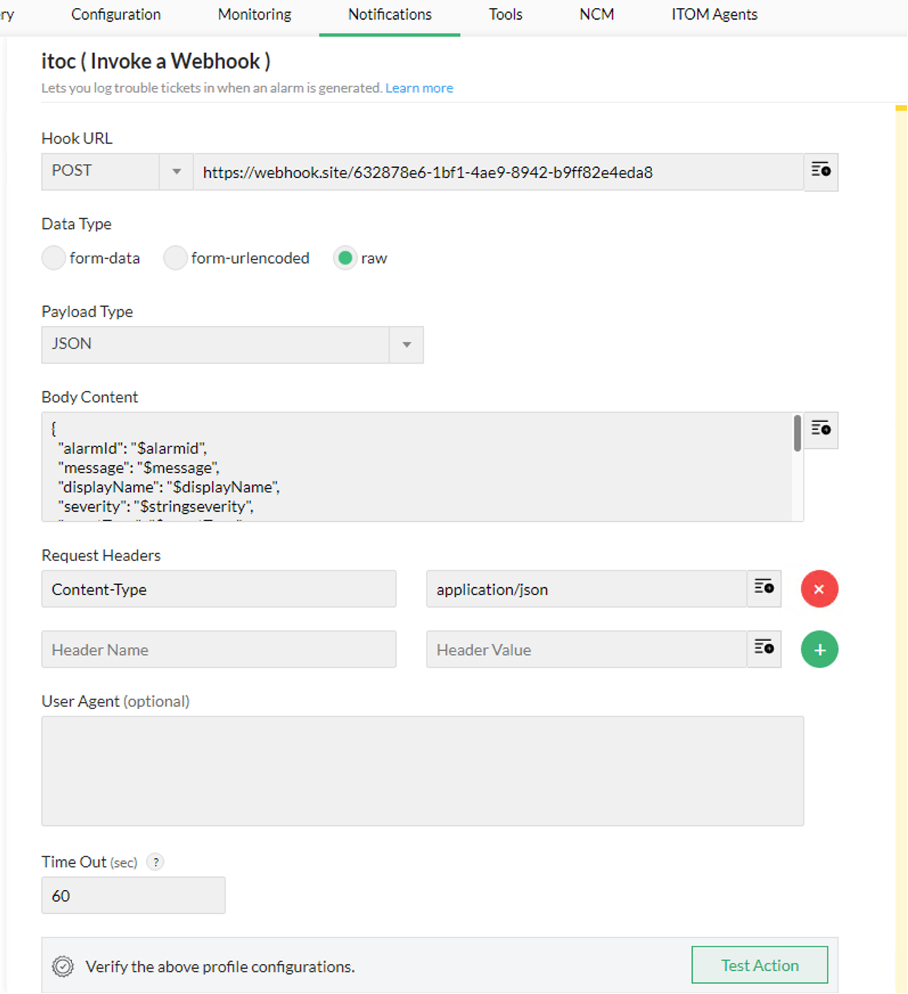This screenshot has width=908, height=994.
Task: Click the verify checkmark icon
Action: pos(63,966)
